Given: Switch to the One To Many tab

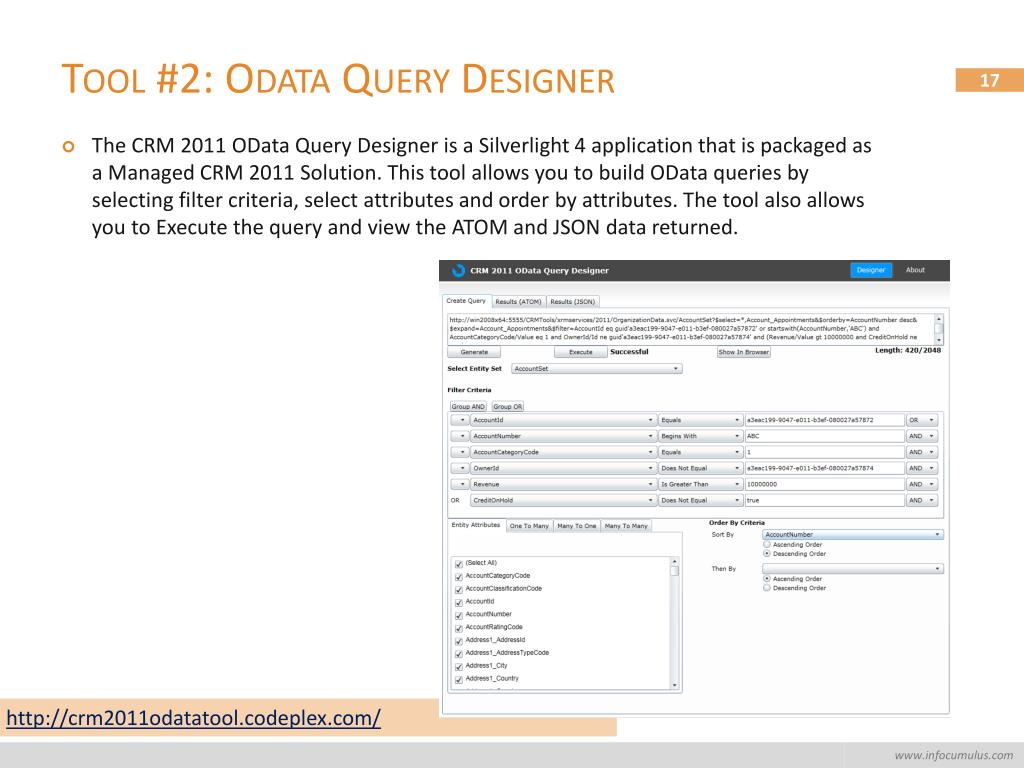Looking at the screenshot, I should coord(529,526).
